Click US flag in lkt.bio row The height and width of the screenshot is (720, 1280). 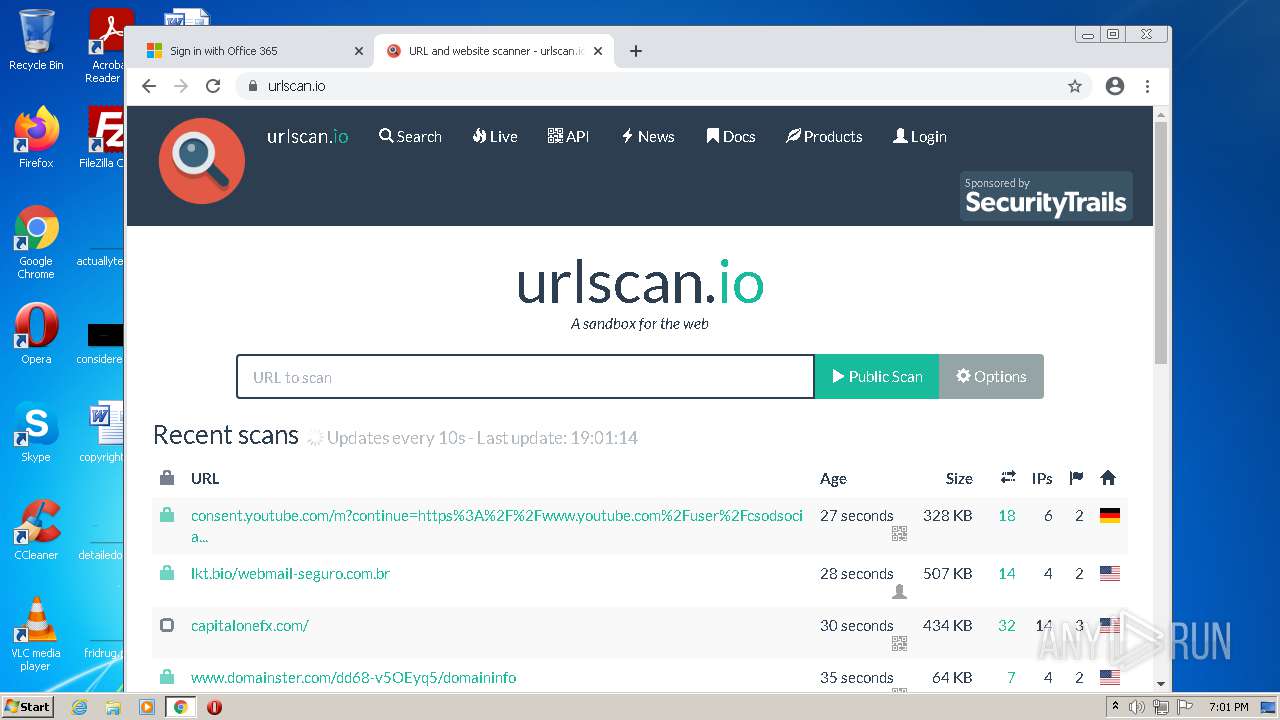pos(1109,574)
